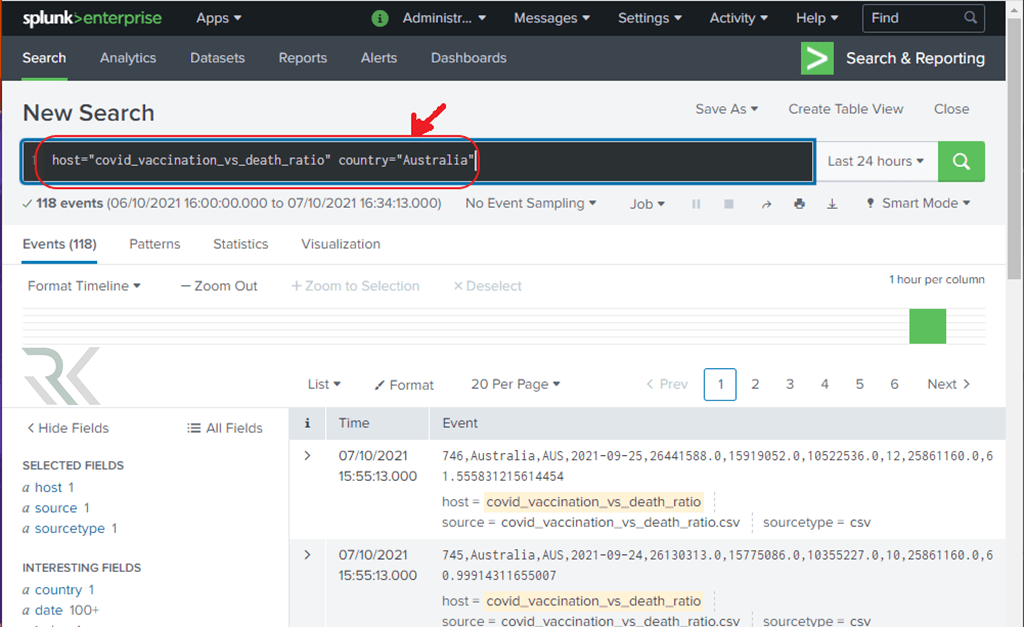Go to results page 5
The height and width of the screenshot is (627, 1024).
click(x=859, y=384)
